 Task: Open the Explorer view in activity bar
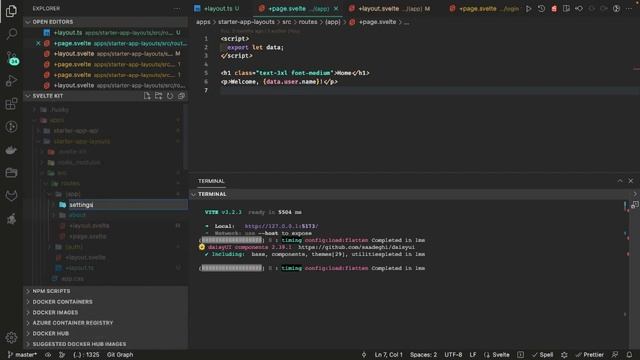point(11,11)
